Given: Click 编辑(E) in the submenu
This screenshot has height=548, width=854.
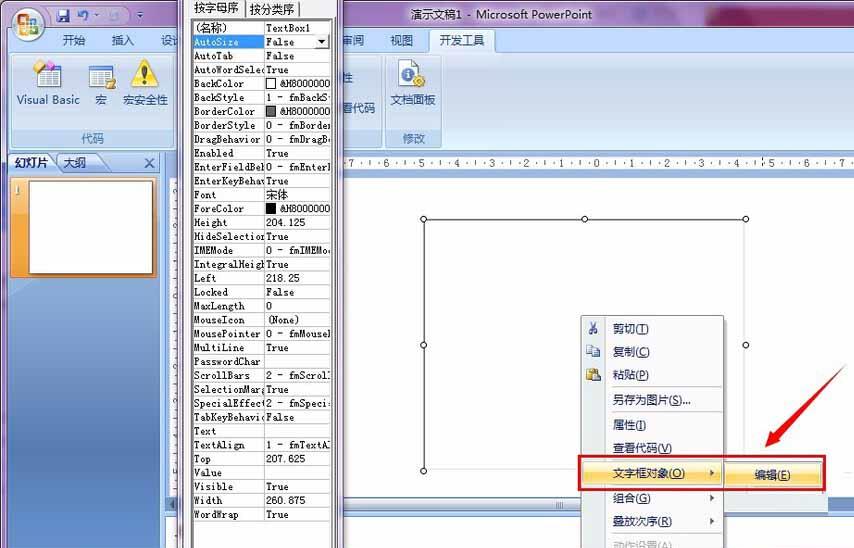Looking at the screenshot, I should [772, 475].
